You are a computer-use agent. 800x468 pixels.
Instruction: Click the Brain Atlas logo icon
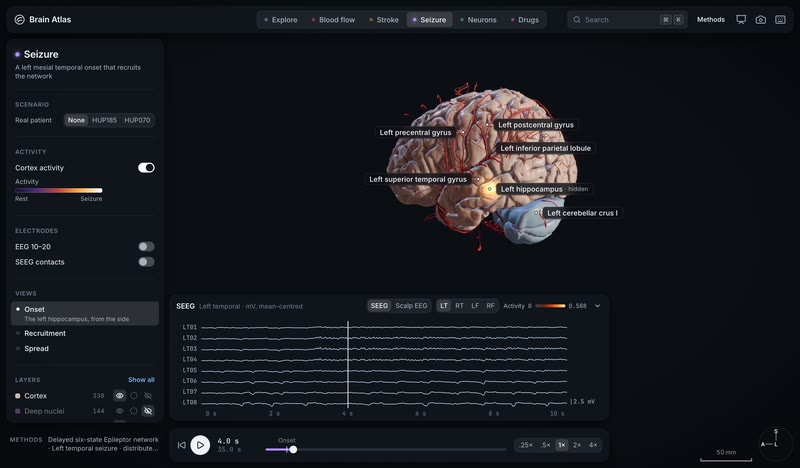pyautogui.click(x=19, y=19)
